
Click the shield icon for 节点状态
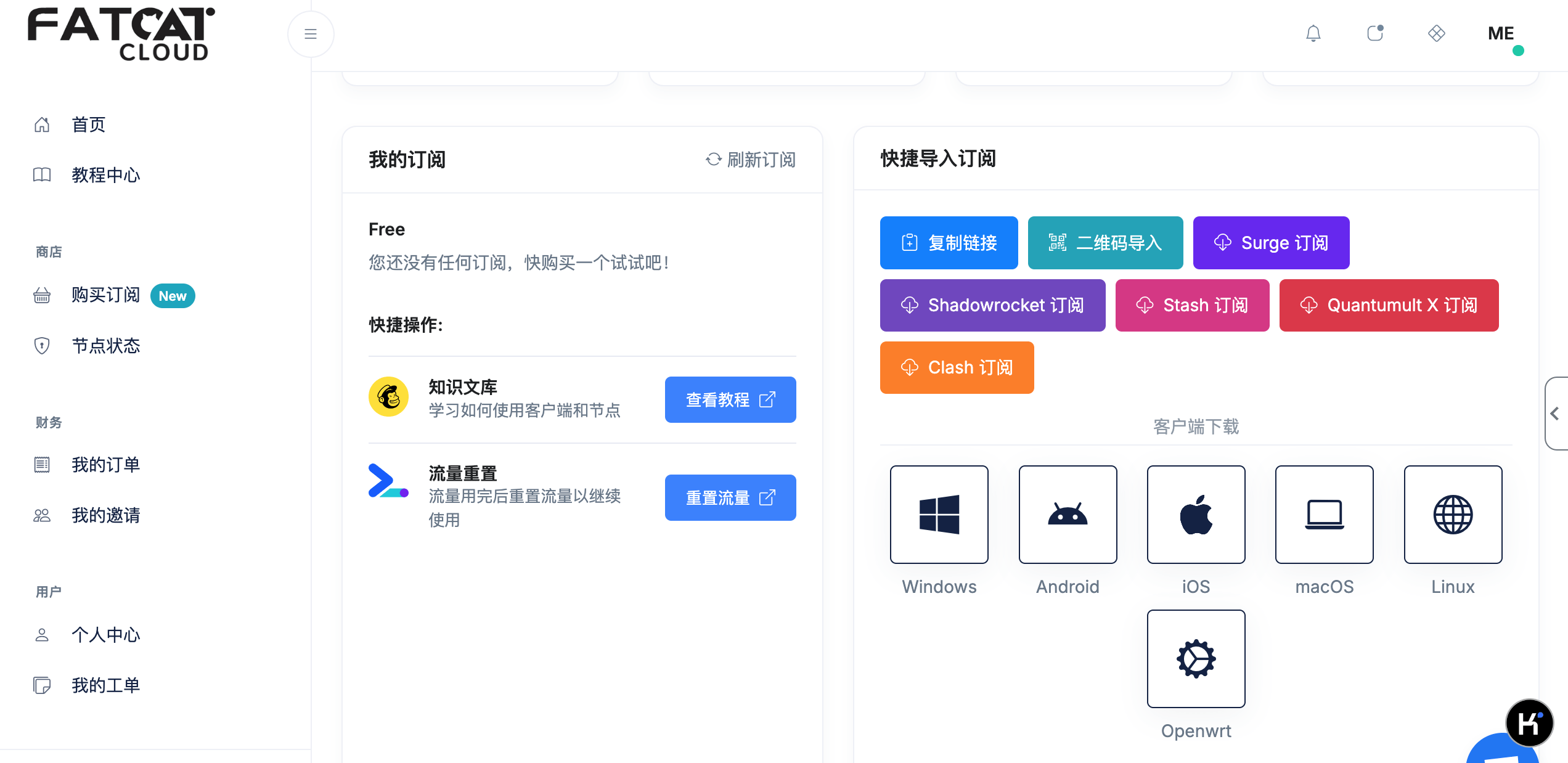pyautogui.click(x=42, y=346)
